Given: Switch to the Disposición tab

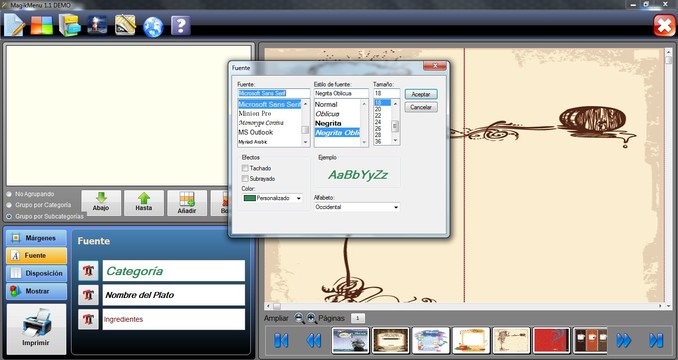Looking at the screenshot, I should click(36, 273).
